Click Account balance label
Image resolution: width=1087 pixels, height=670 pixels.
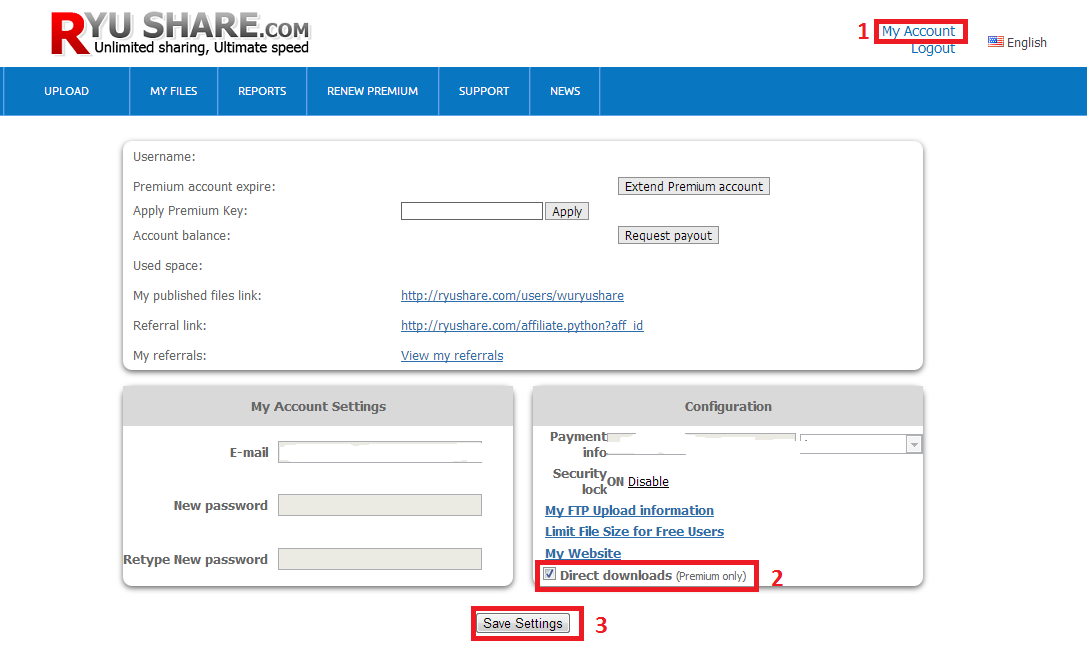(182, 236)
